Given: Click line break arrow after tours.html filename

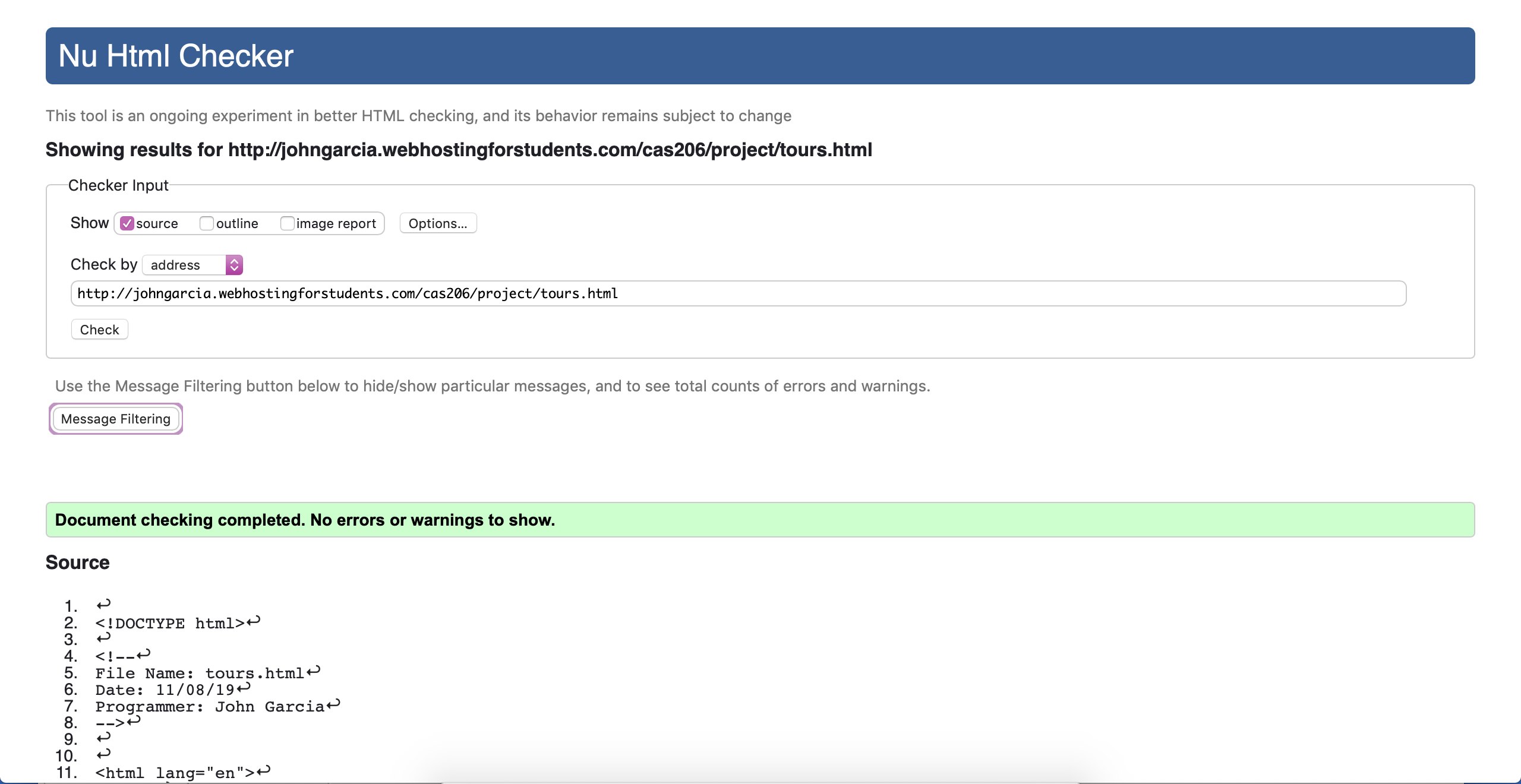Looking at the screenshot, I should [314, 671].
